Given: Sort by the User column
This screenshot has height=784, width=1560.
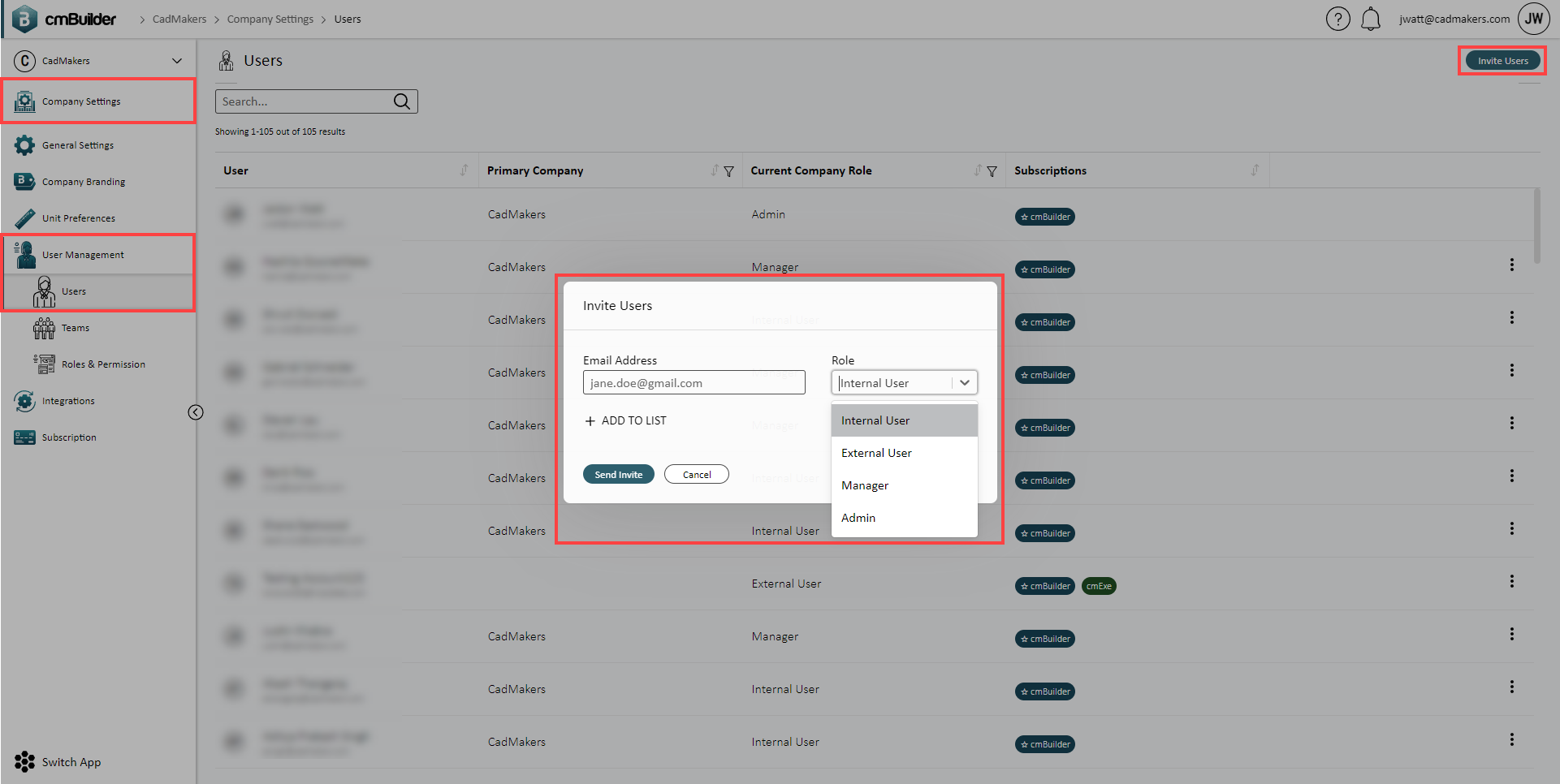Looking at the screenshot, I should point(465,170).
